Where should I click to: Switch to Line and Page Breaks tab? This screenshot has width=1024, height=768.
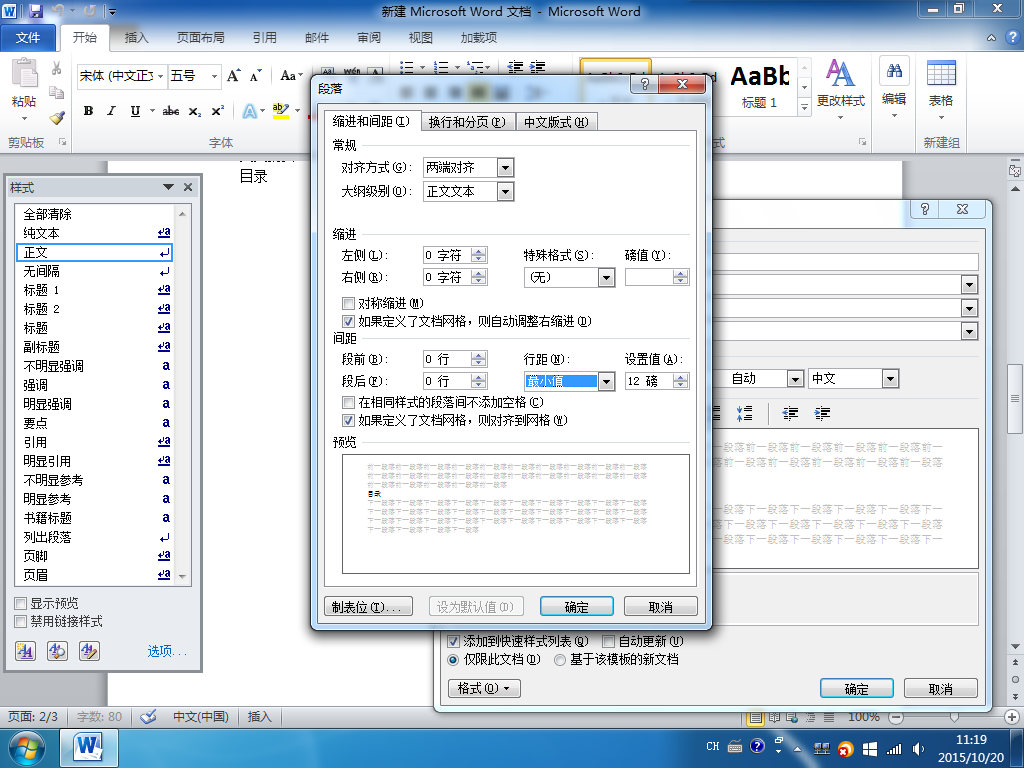468,122
